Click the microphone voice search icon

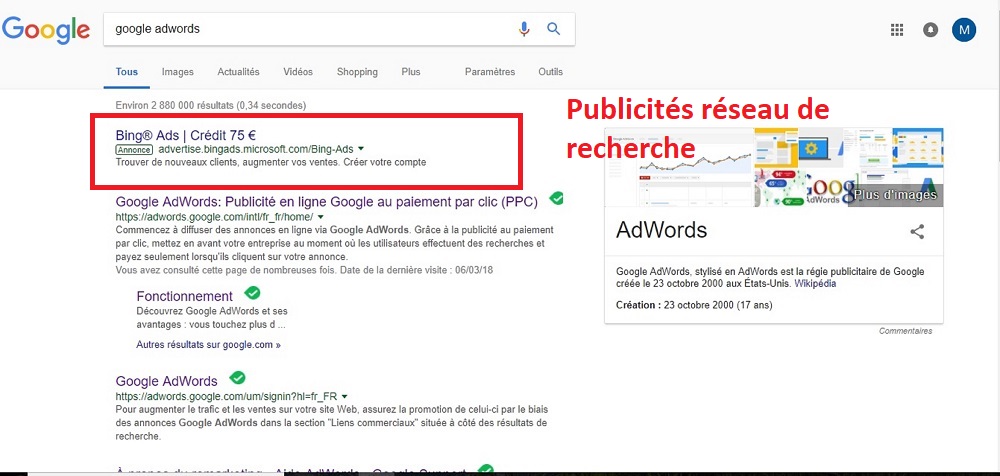click(524, 29)
